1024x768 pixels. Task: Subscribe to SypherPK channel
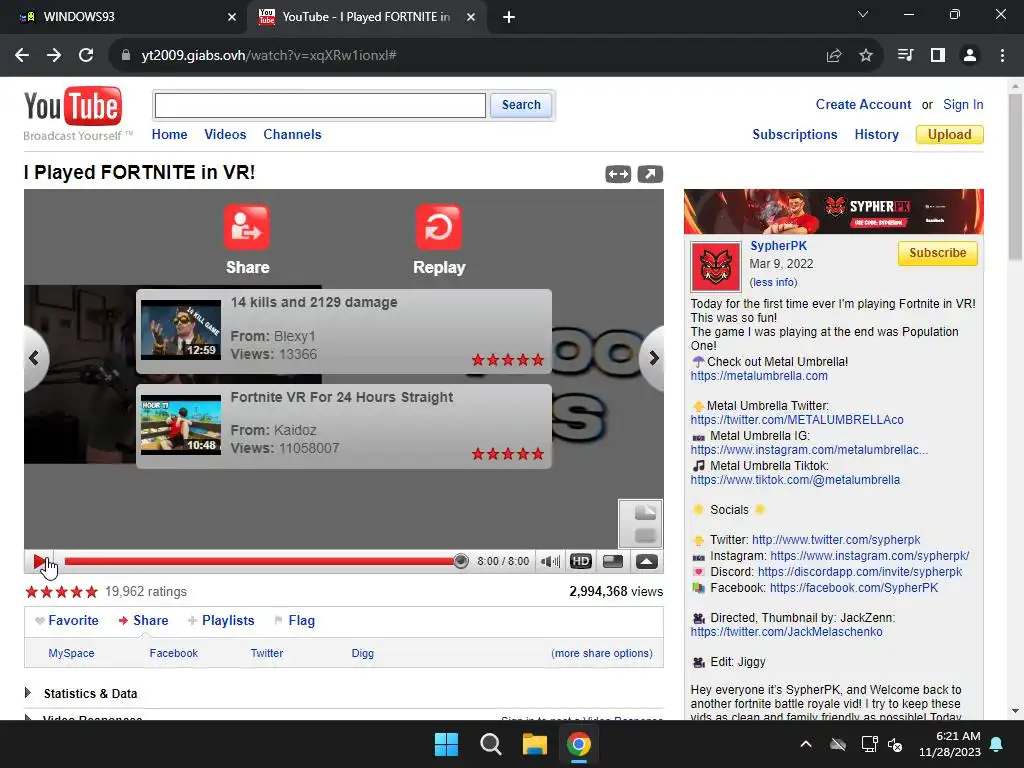pyautogui.click(x=937, y=253)
